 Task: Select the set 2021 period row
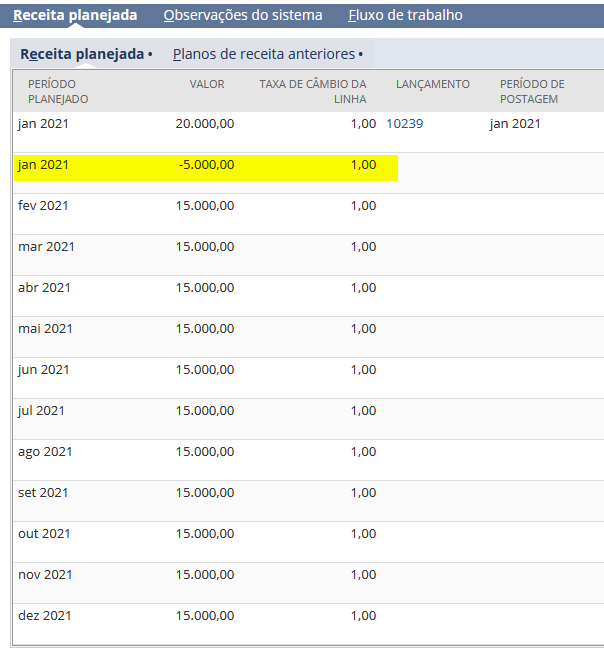point(308,501)
